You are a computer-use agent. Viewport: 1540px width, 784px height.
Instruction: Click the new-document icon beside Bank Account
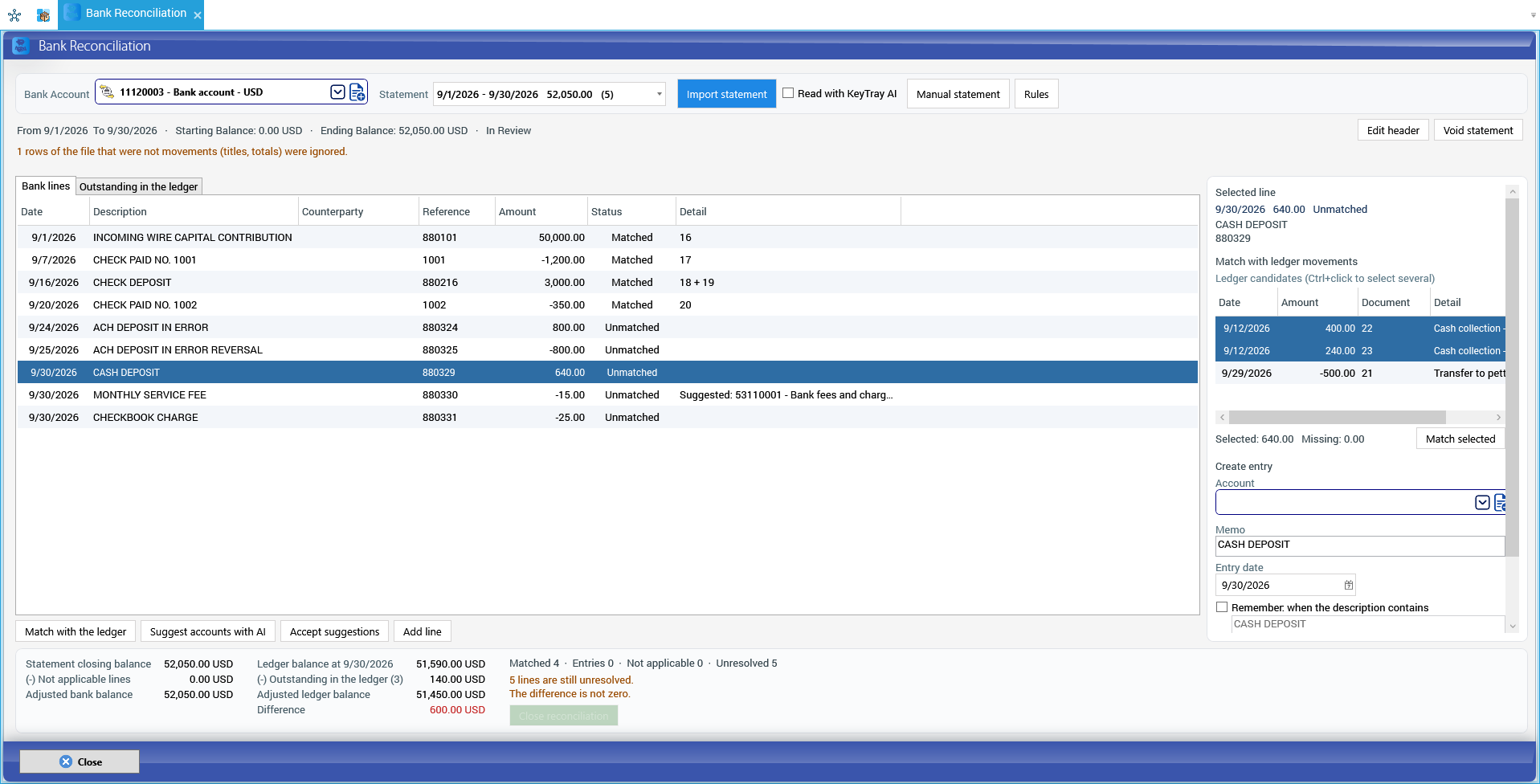(357, 92)
